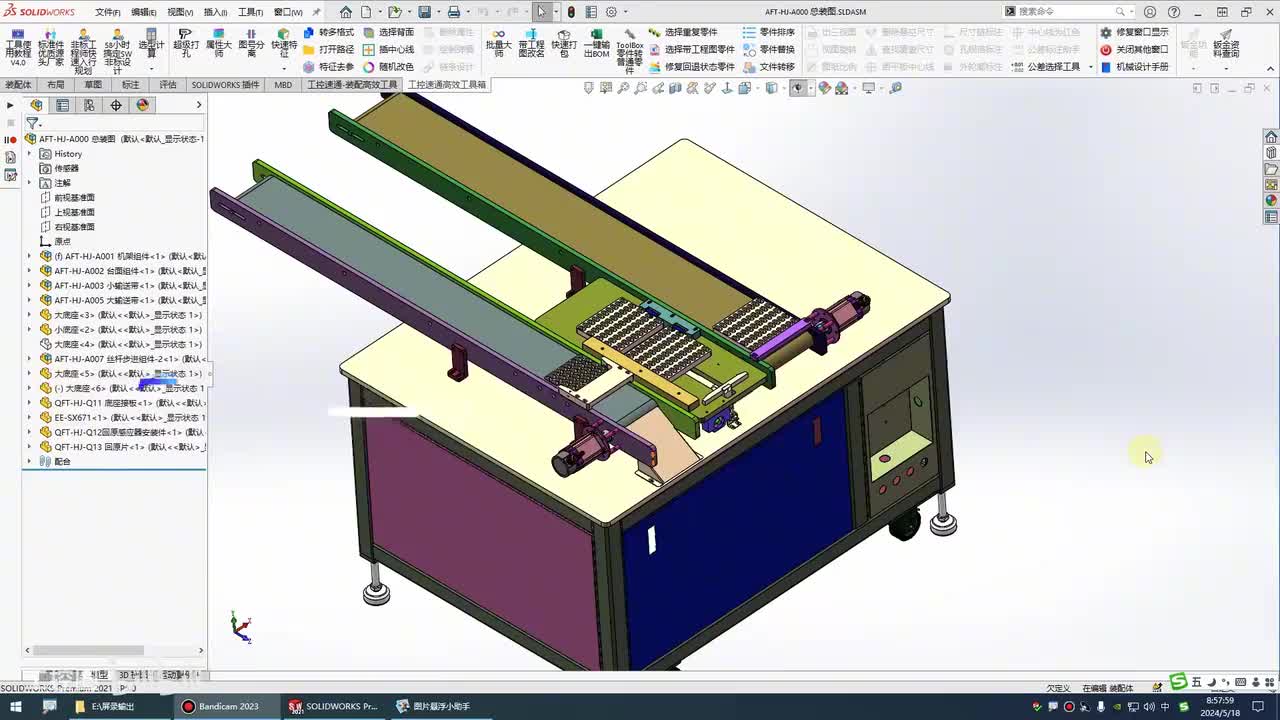Image resolution: width=1280 pixels, height=720 pixels.
Task: Toggle hide/show items in view toolbar
Action: tap(798, 88)
